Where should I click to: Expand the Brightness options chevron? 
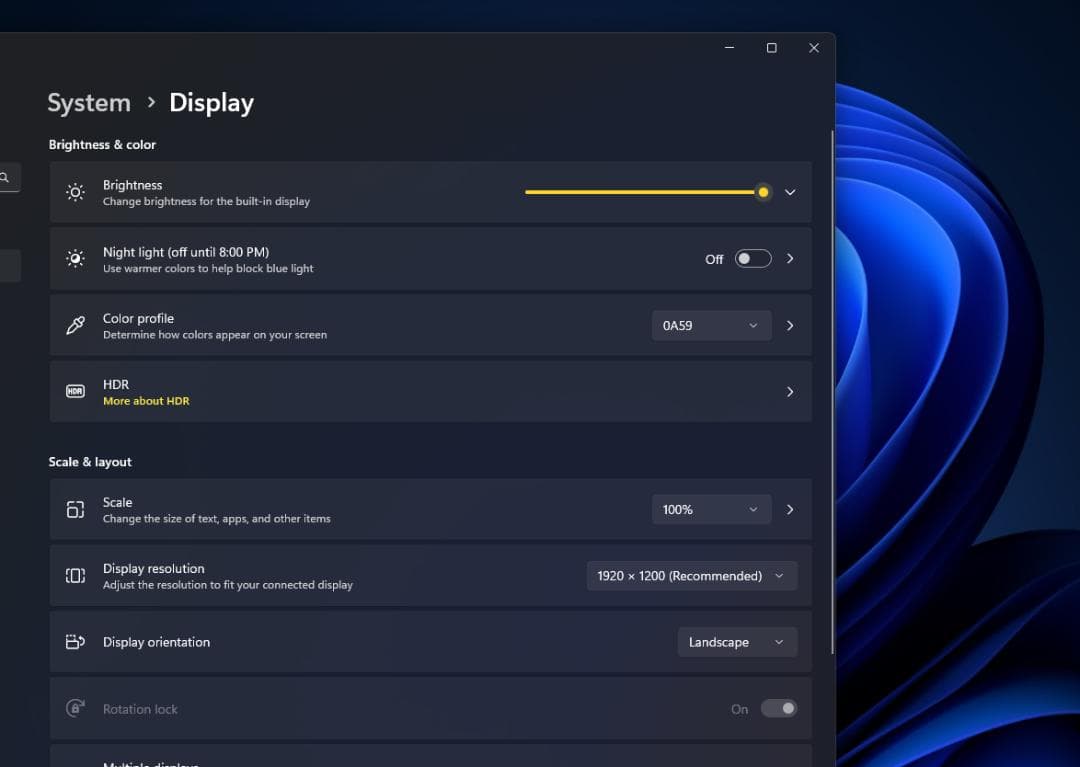point(790,192)
